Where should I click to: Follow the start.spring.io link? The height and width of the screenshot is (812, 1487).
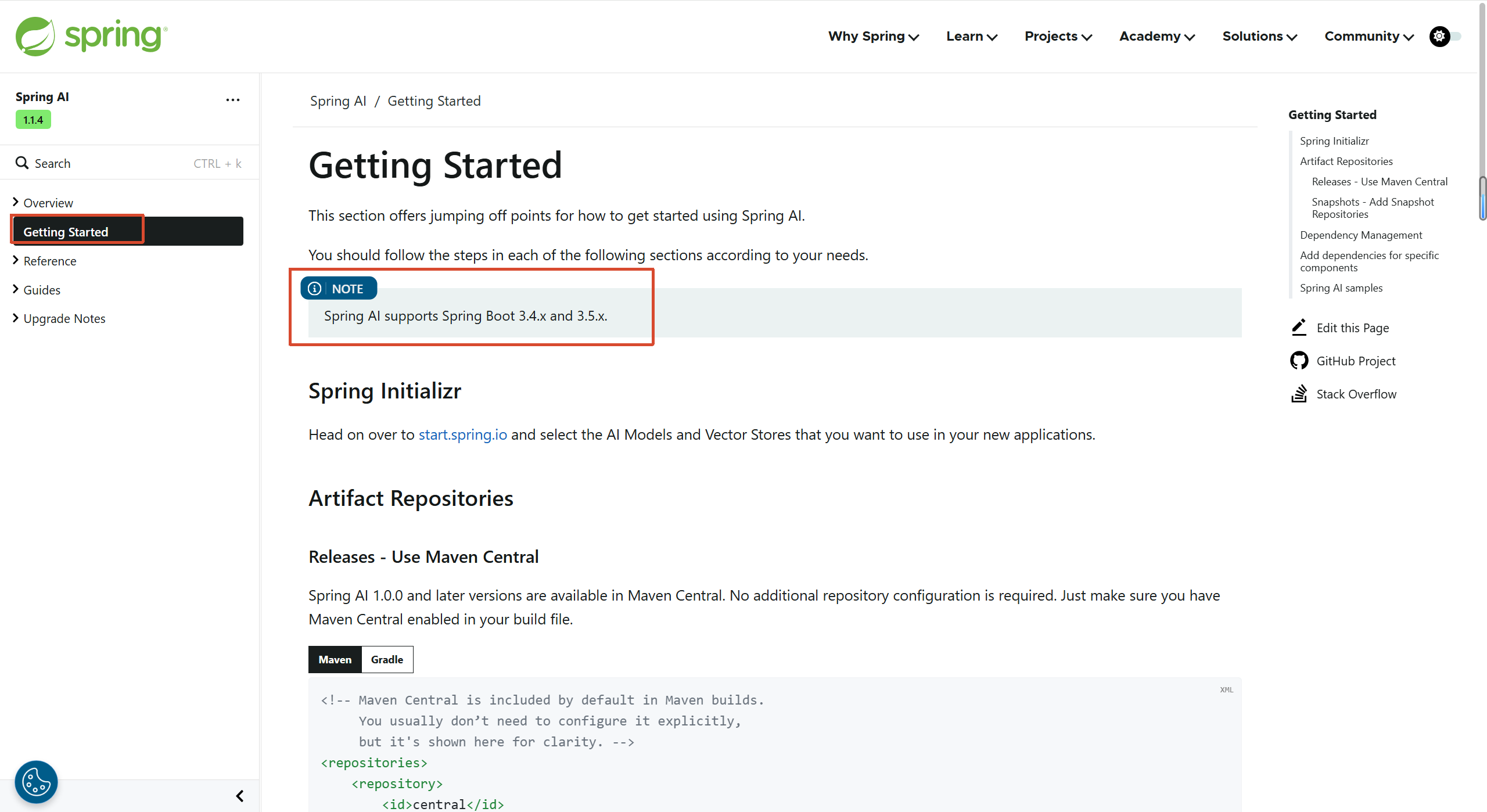462,434
